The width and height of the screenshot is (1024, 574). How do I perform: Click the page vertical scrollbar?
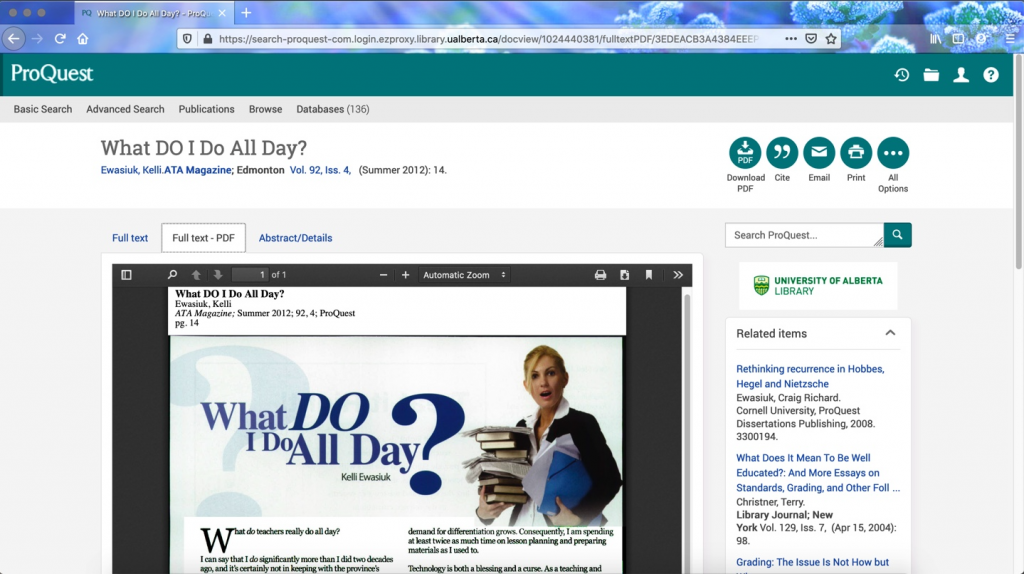(x=1019, y=160)
